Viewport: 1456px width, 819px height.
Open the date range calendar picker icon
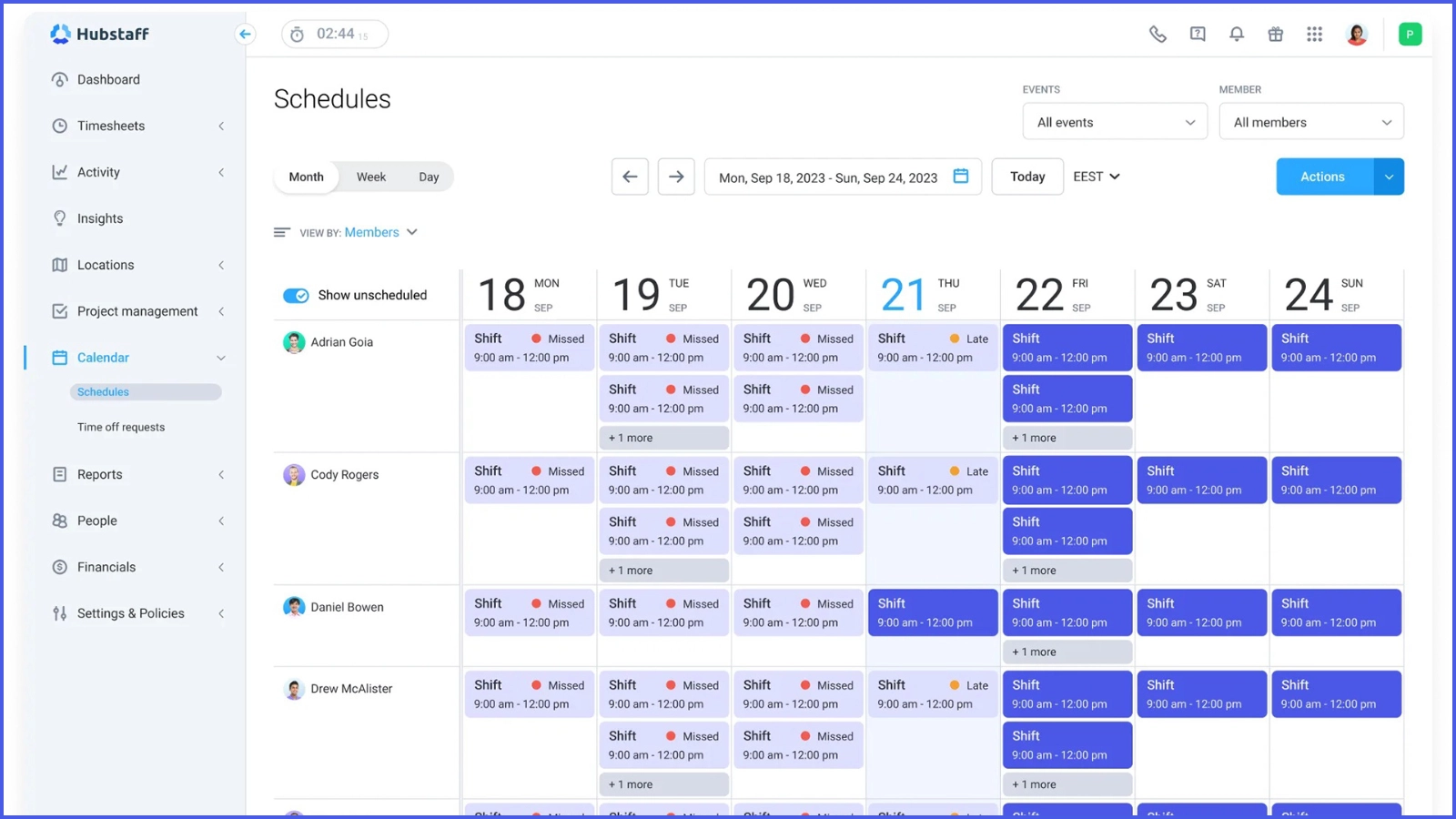(961, 176)
